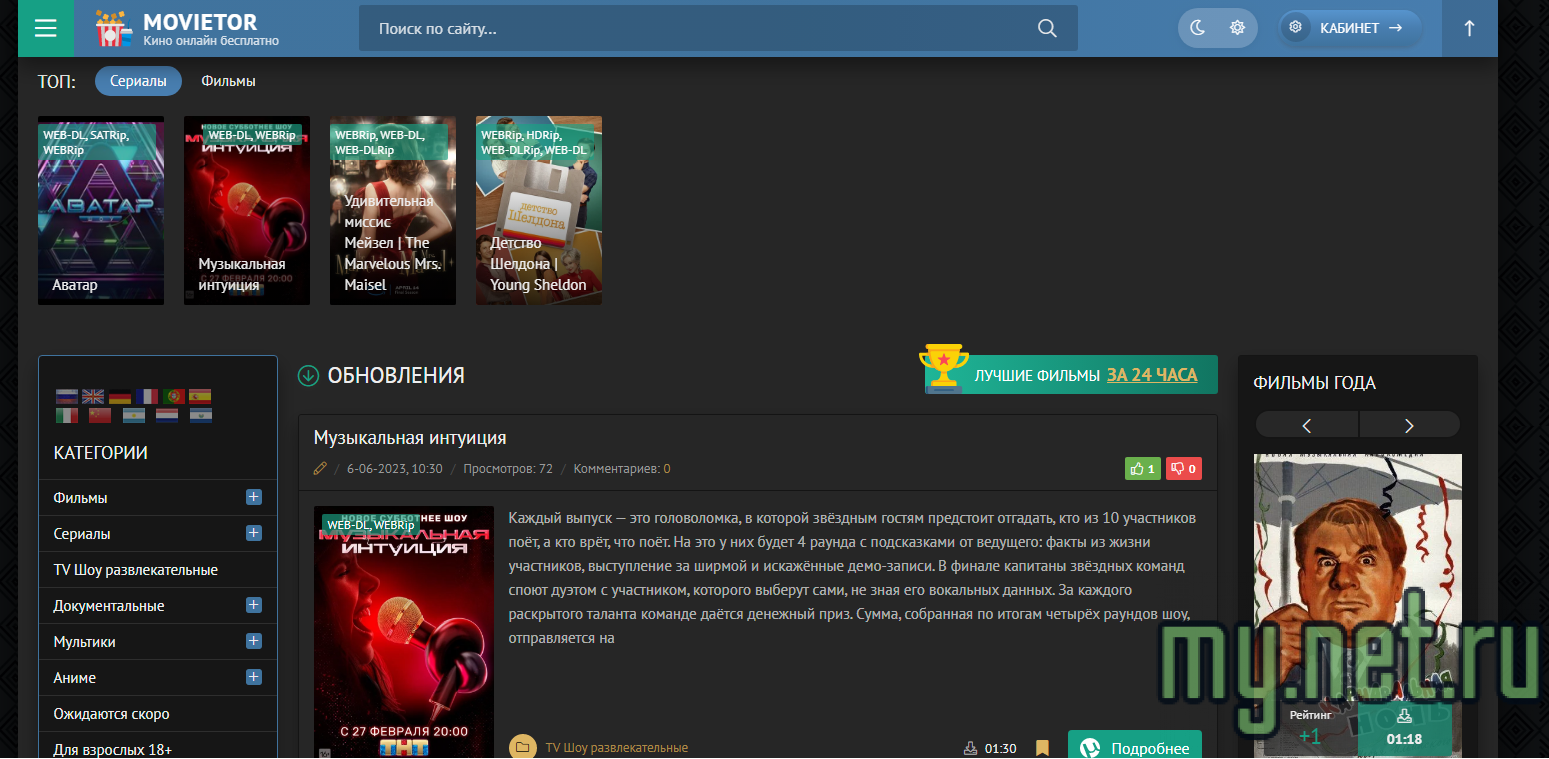Switch to dark theme using the moon icon
Screen dimensions: 1549x759
1197,28
